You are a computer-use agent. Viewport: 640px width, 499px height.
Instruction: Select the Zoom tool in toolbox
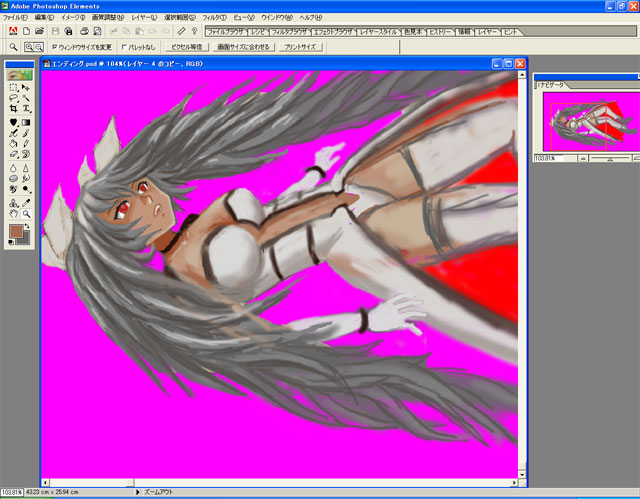(26, 213)
